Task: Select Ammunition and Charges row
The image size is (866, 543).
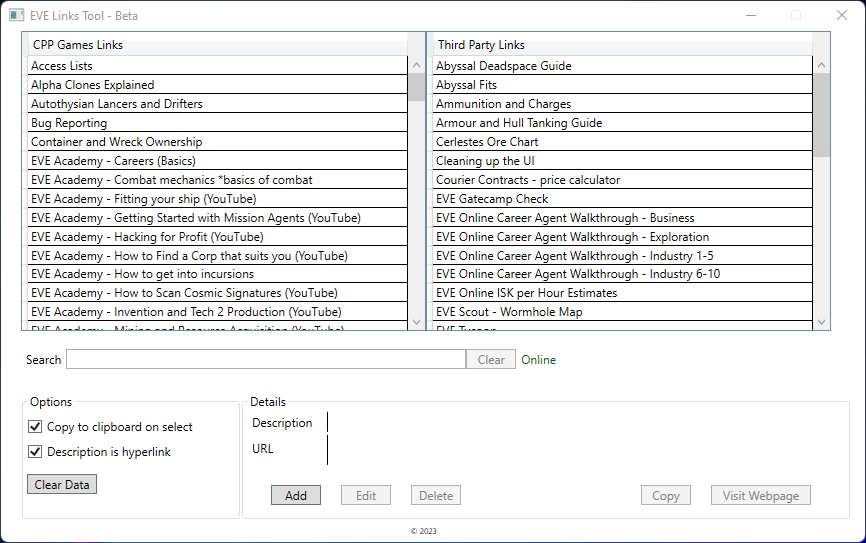Action: [x=622, y=104]
